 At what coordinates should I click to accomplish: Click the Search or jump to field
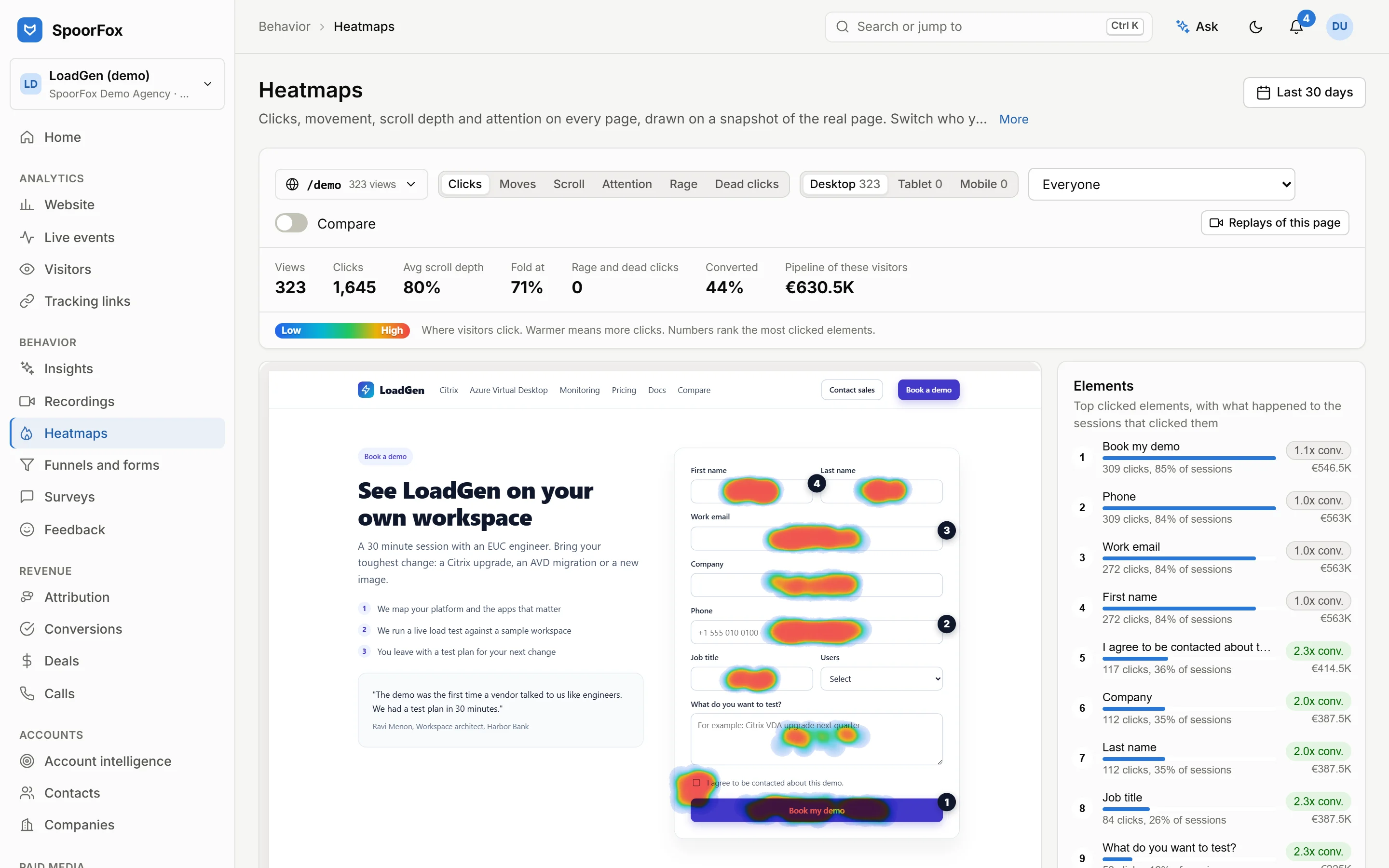tap(988, 27)
